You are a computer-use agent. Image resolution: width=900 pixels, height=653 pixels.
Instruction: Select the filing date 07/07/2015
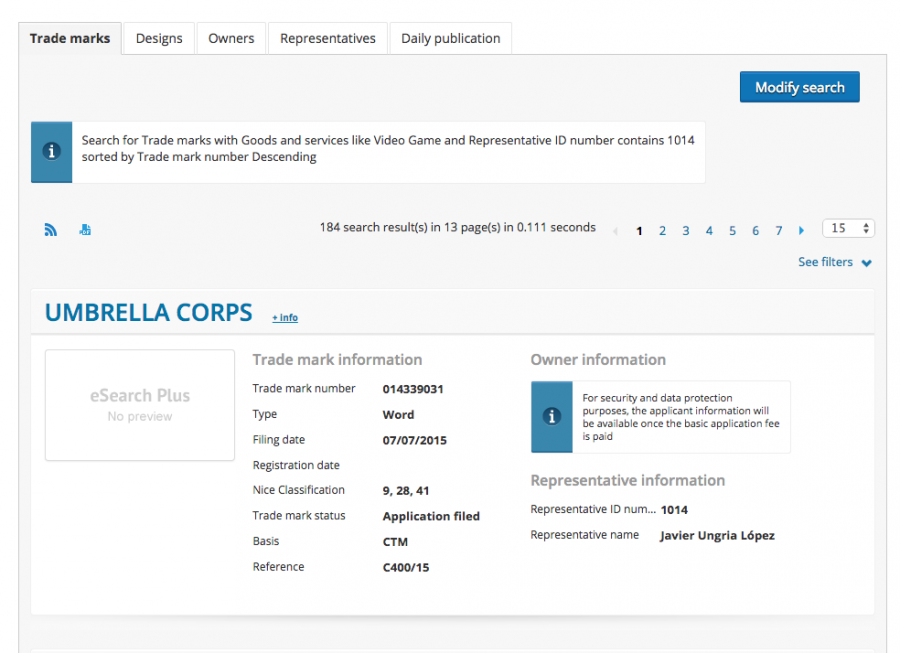click(414, 440)
